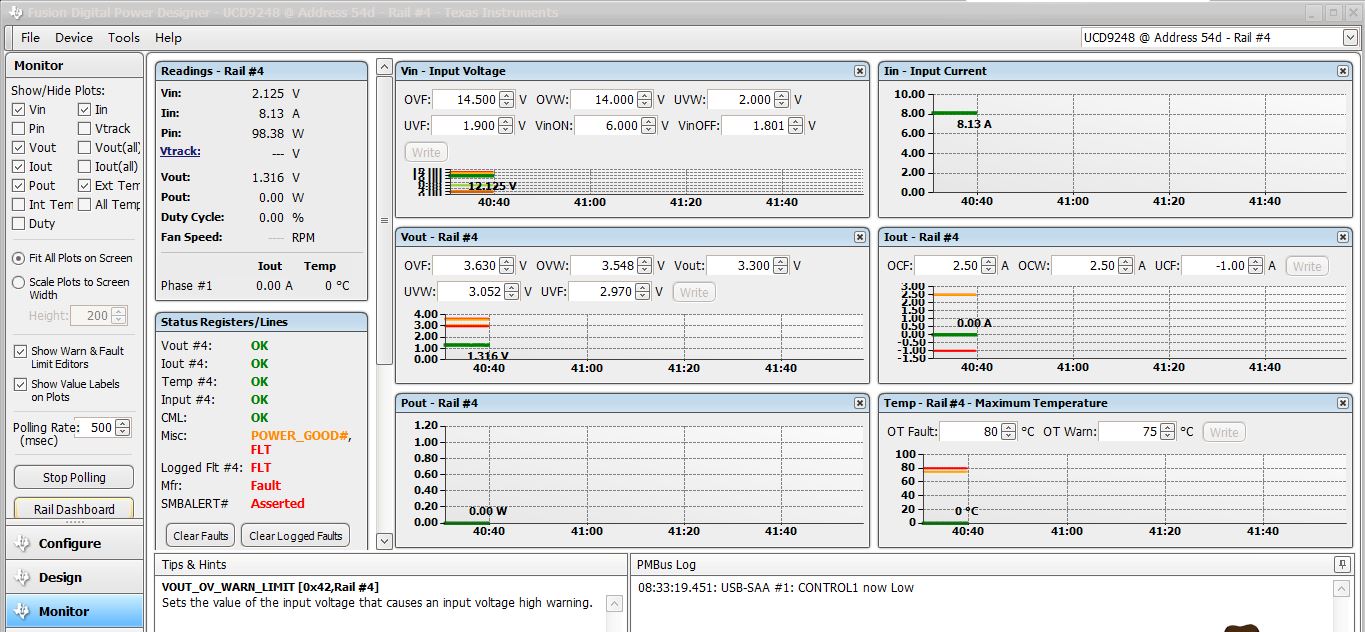Image resolution: width=1365 pixels, height=632 pixels.
Task: Switch to the Configure section
Action: coord(75,544)
